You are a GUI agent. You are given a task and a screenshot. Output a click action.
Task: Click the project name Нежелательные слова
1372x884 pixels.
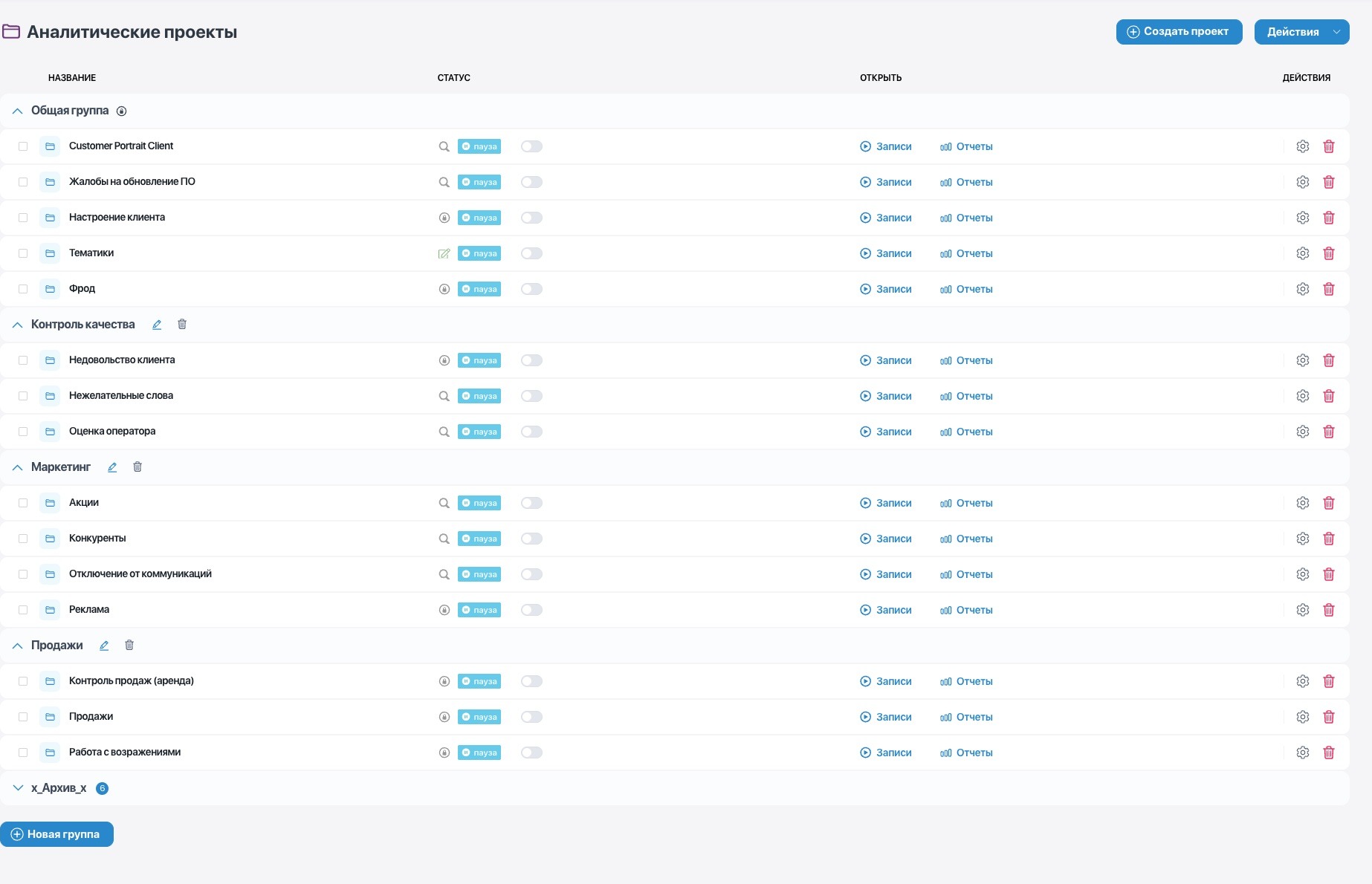pyautogui.click(x=121, y=396)
